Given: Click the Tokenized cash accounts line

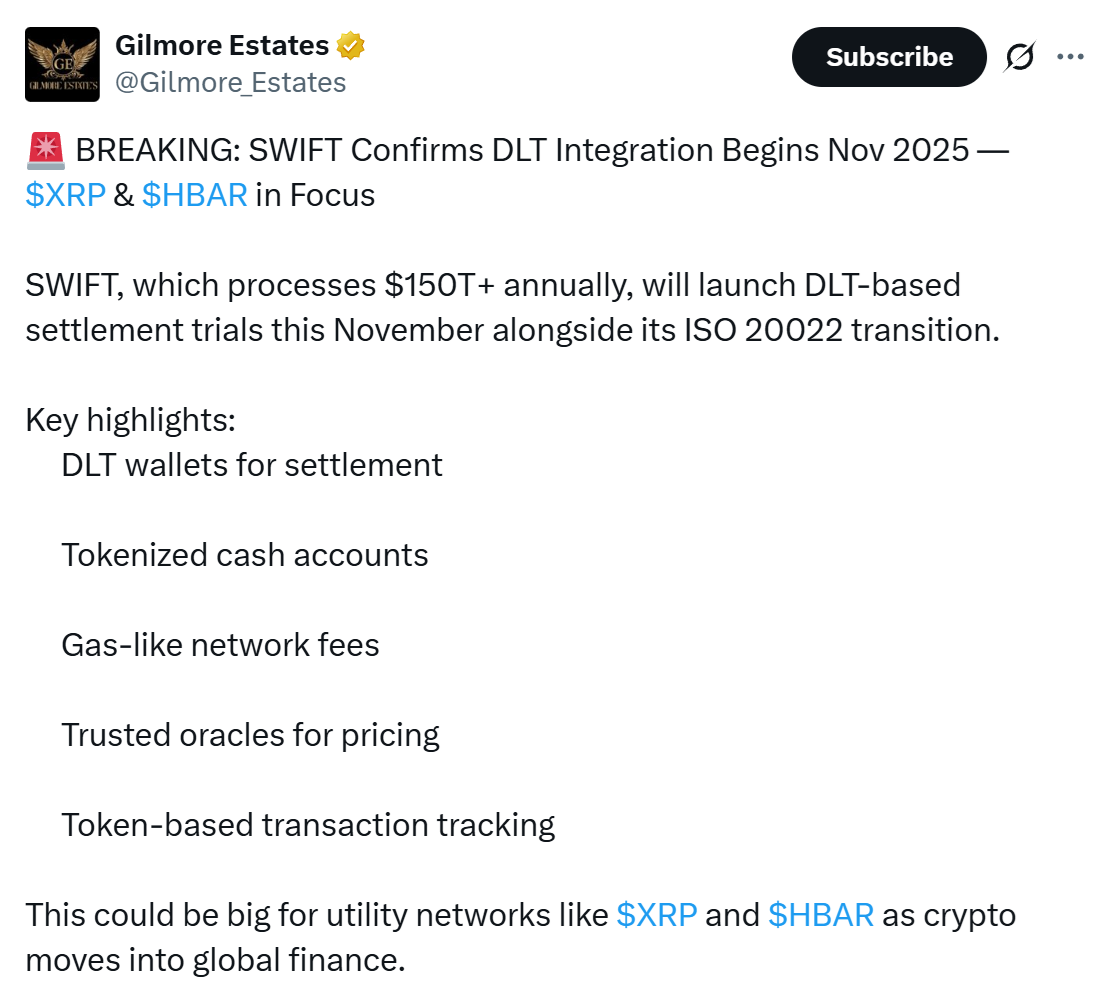Looking at the screenshot, I should click(x=244, y=555).
